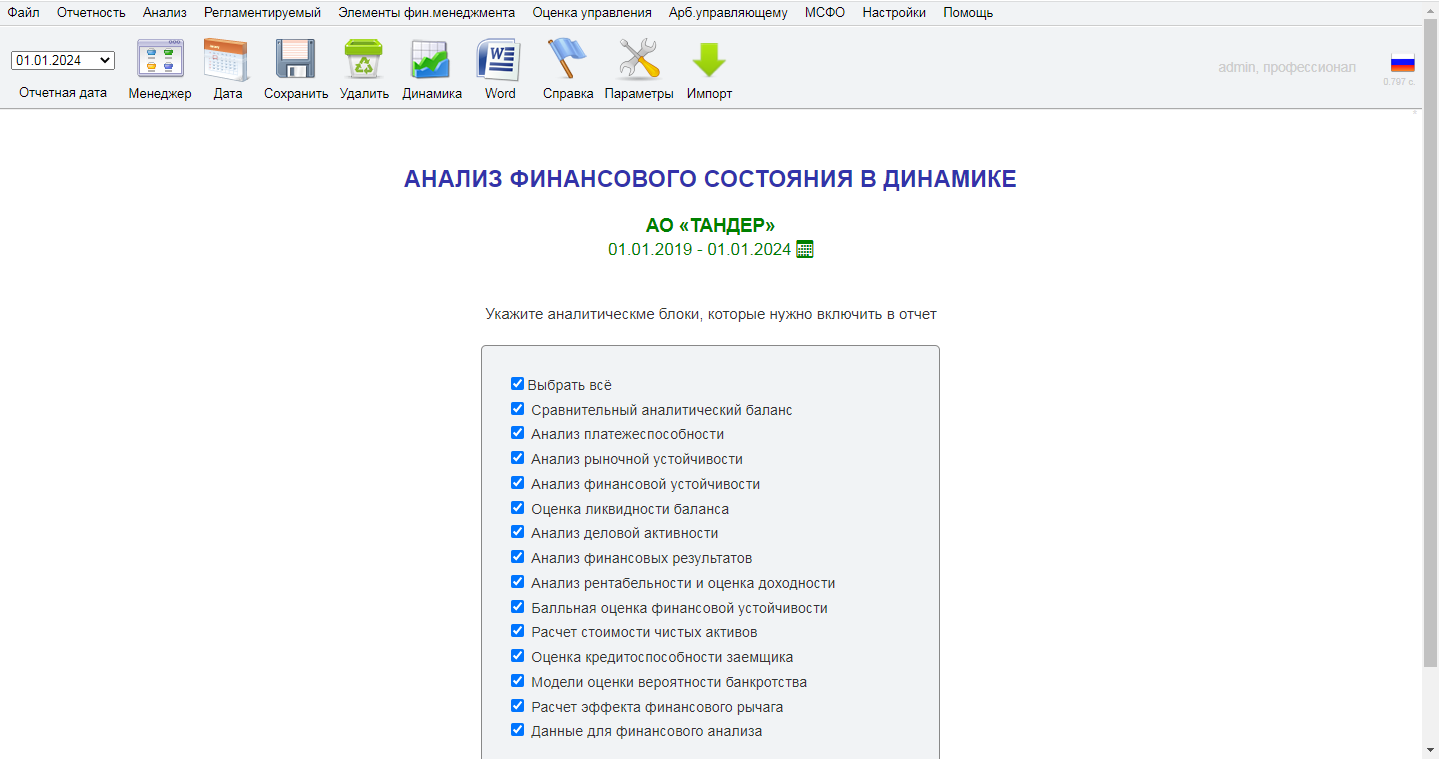This screenshot has width=1439, height=759.
Task: Export report with the Word icon
Action: (499, 60)
